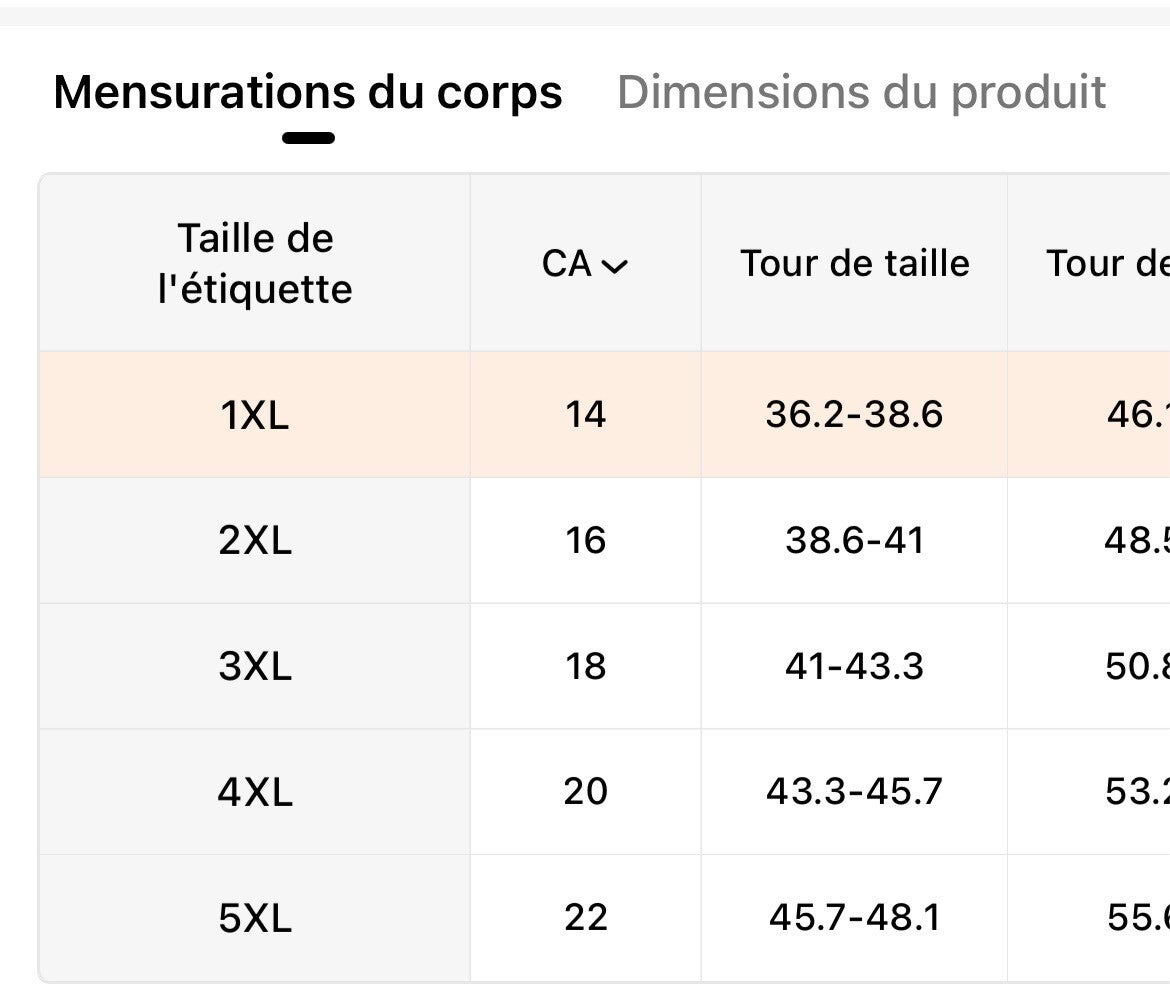Switch to Mensurations du corps tab

tap(308, 93)
